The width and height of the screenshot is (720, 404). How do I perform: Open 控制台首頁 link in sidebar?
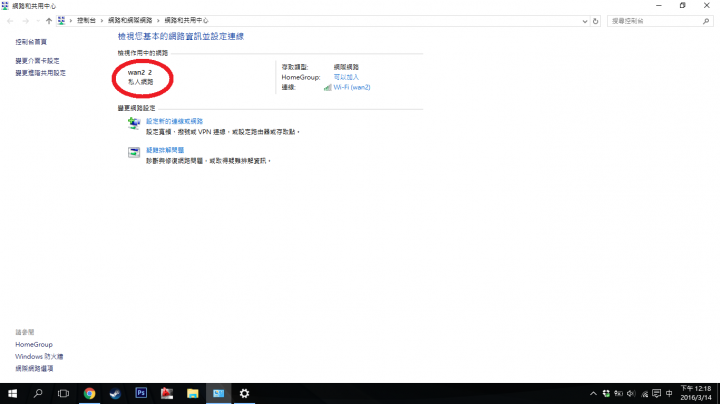31,42
